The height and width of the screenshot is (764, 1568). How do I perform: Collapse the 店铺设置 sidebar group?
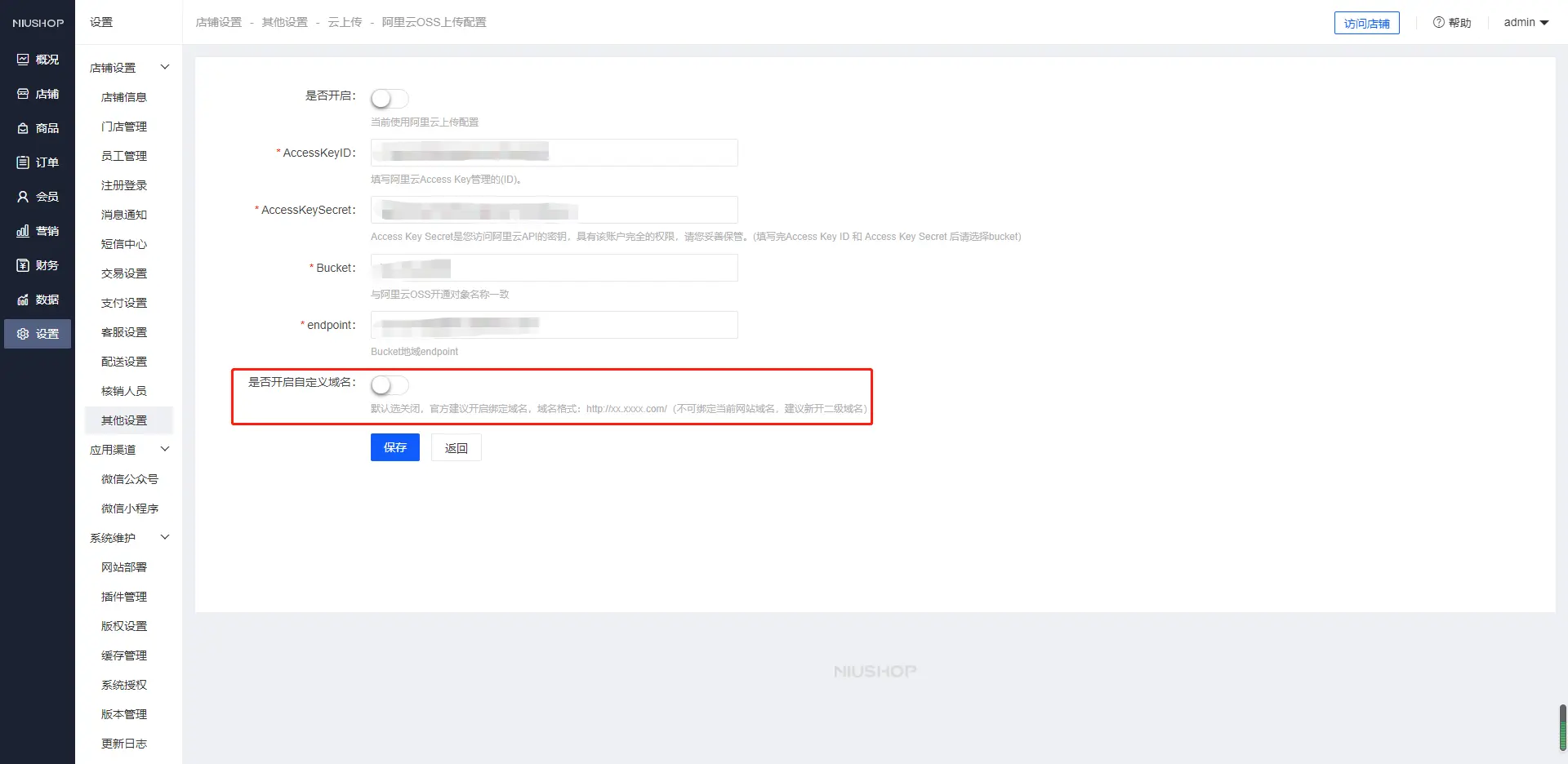pos(164,67)
